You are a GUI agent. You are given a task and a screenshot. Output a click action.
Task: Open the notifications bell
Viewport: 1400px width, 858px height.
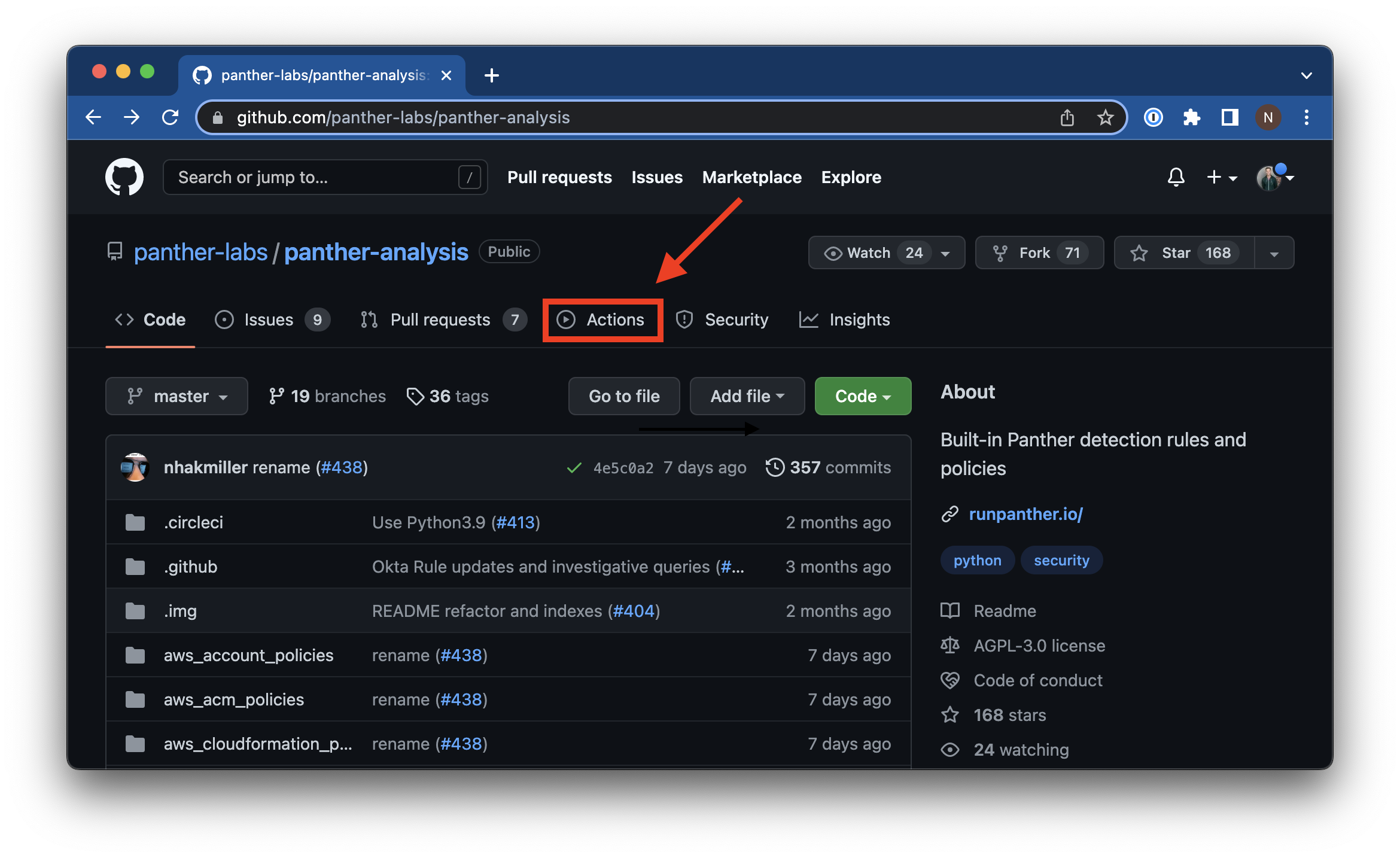click(1176, 177)
